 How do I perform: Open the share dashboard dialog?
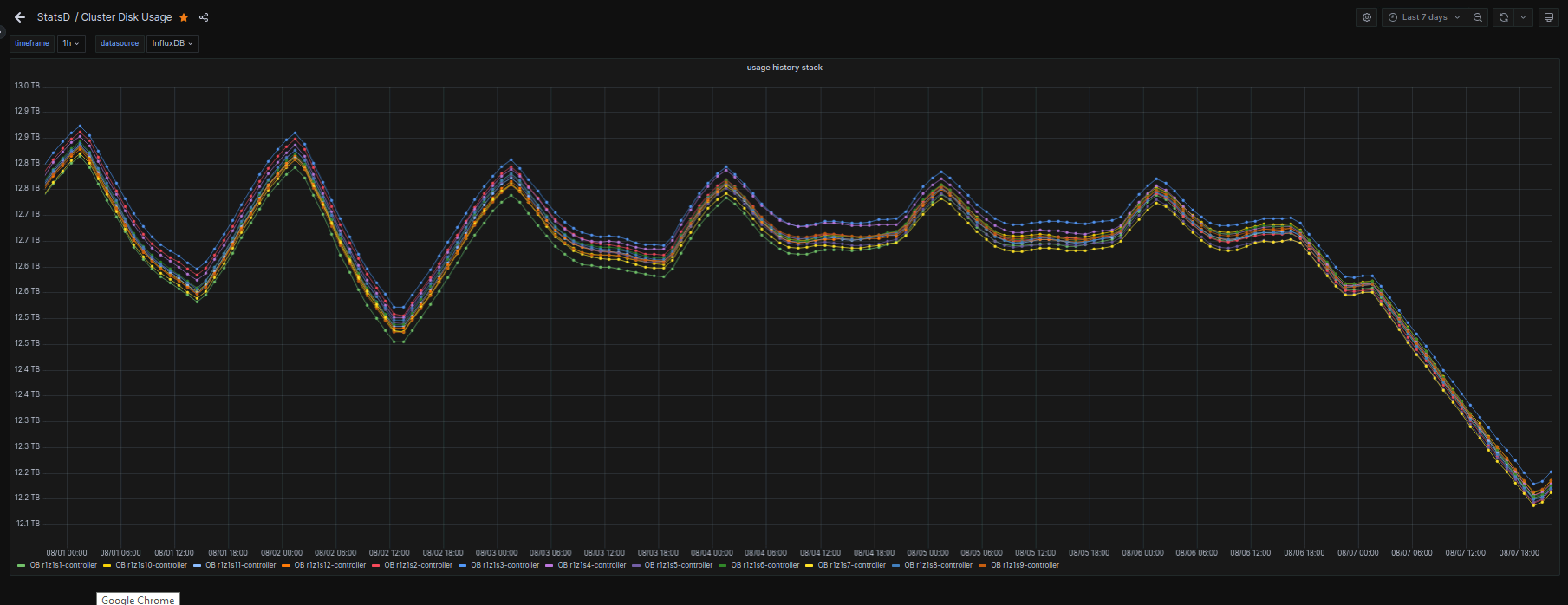click(204, 17)
